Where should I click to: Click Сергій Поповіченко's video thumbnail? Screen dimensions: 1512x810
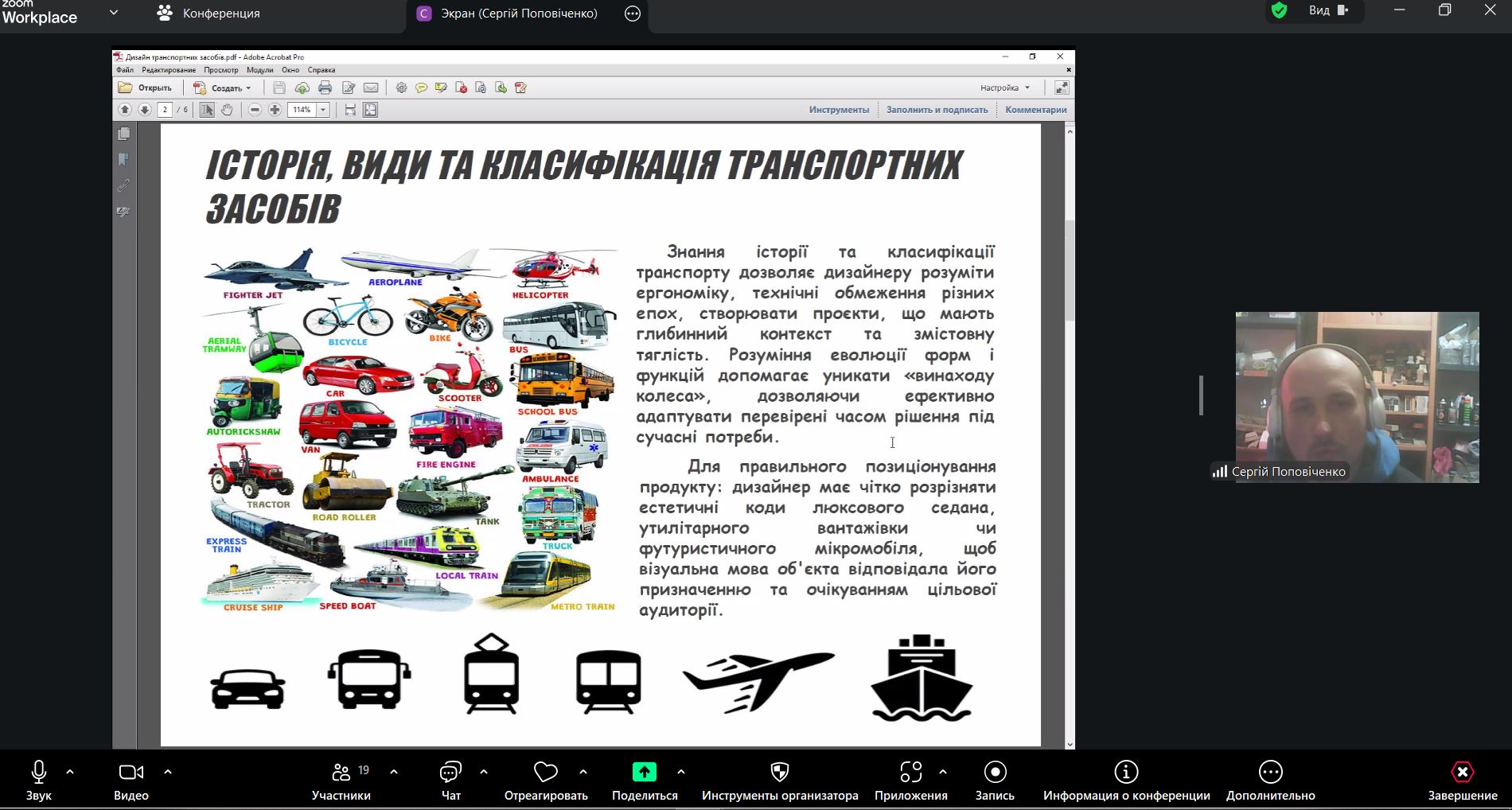[x=1357, y=396]
